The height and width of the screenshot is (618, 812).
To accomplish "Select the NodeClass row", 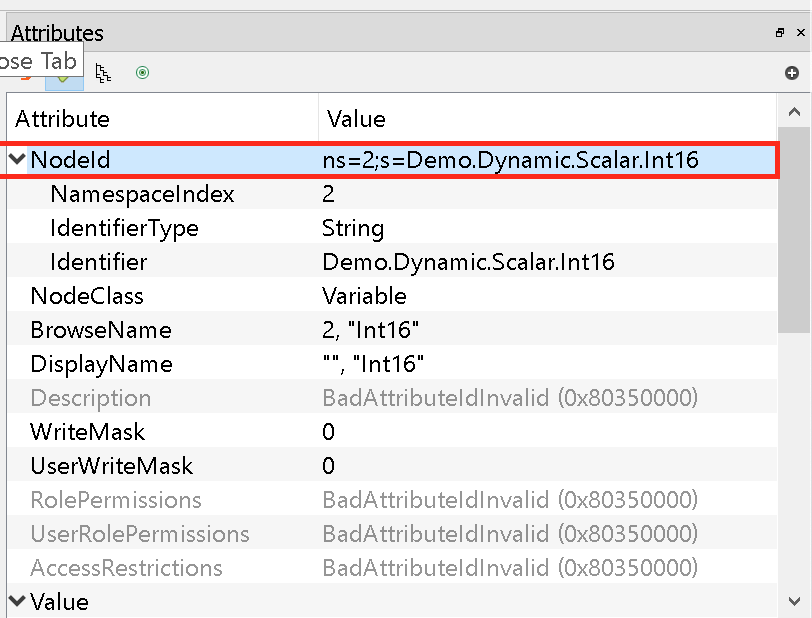I will tap(392, 296).
